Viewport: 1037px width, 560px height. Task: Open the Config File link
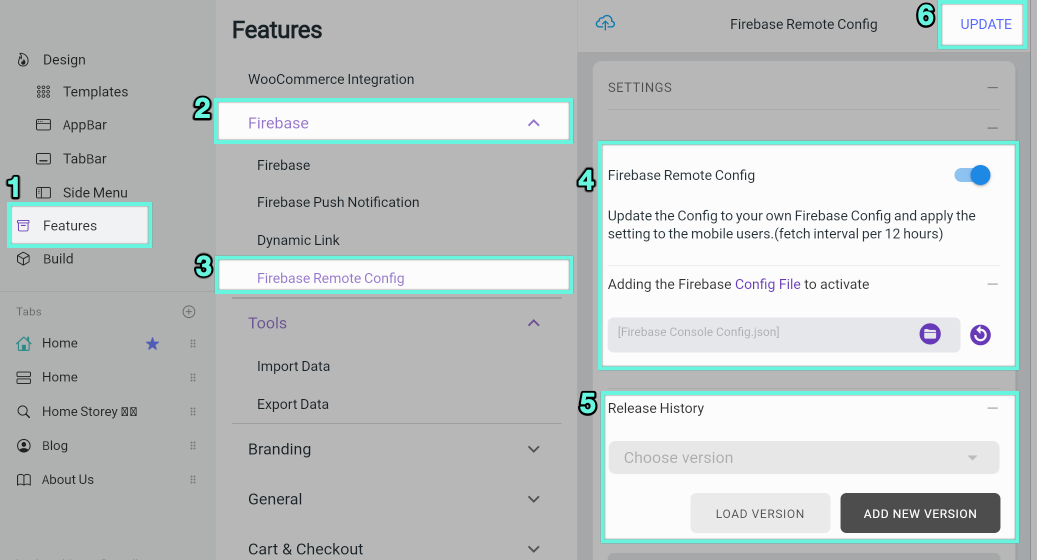[x=768, y=284]
